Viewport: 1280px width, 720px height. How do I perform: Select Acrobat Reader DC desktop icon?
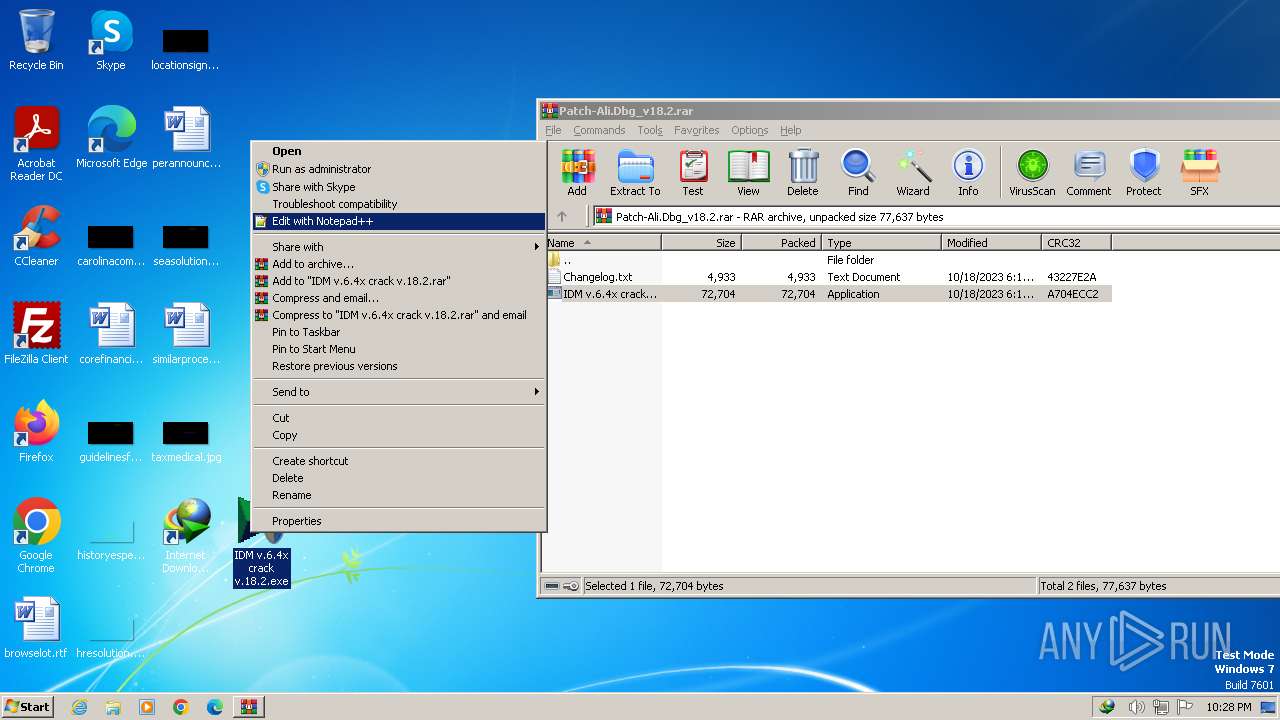[36, 143]
